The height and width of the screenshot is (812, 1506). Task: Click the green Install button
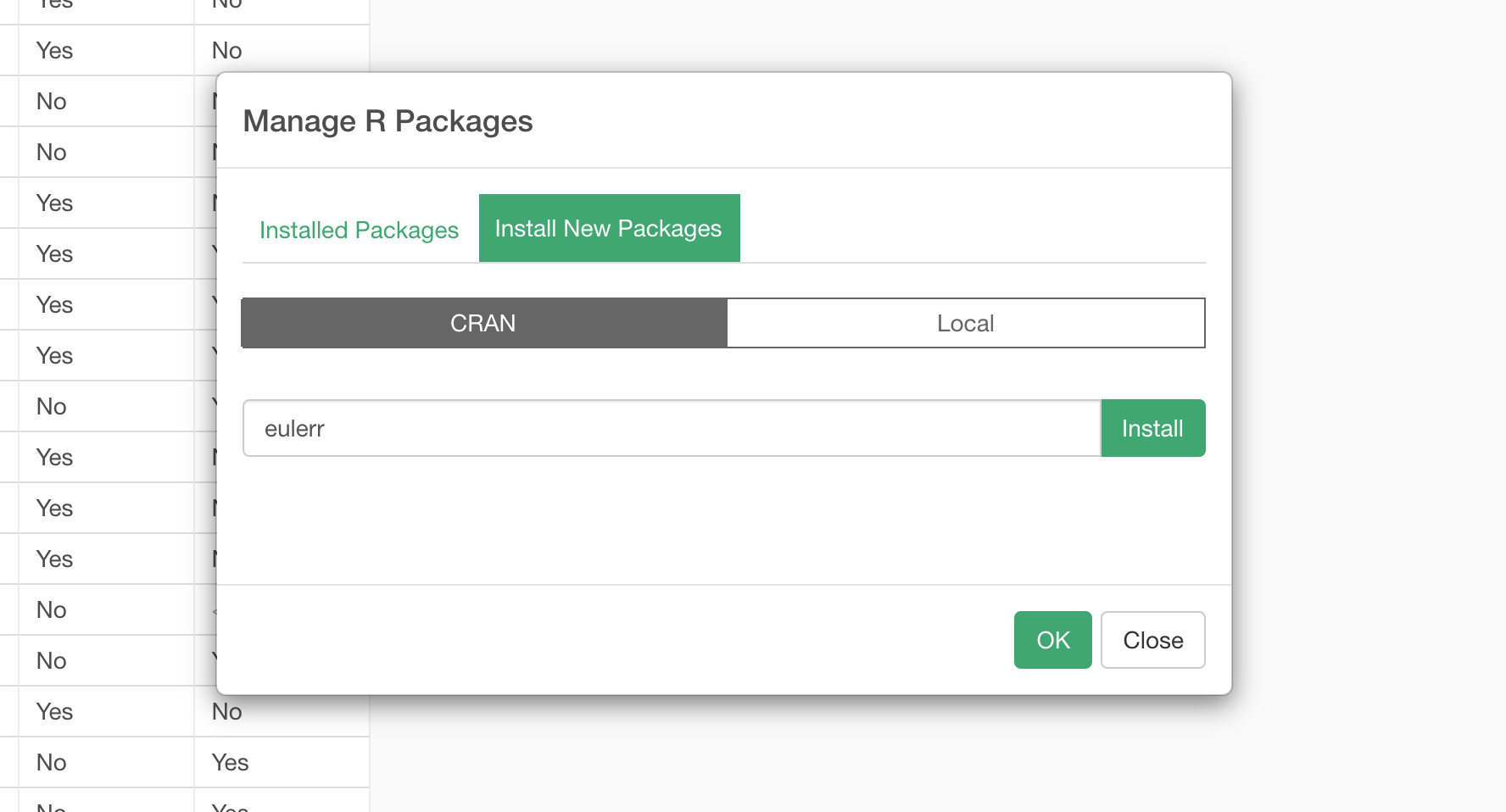pyautogui.click(x=1152, y=428)
